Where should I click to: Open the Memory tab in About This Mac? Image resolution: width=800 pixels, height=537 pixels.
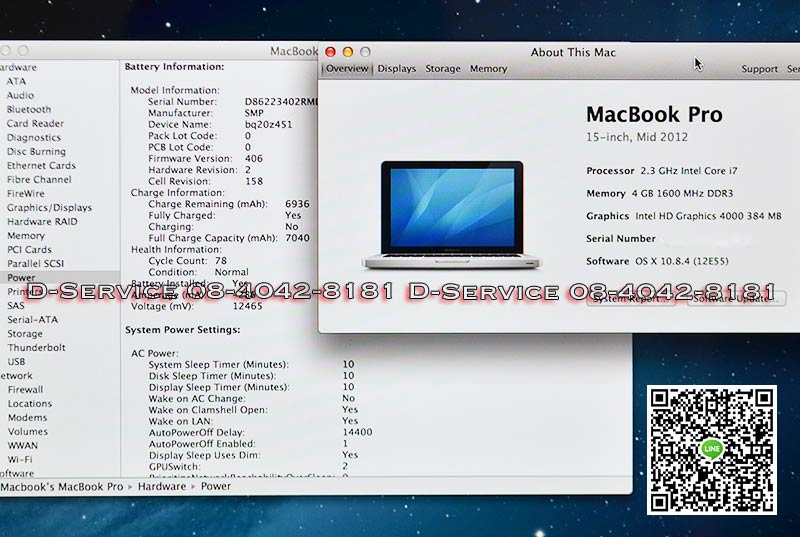coord(488,69)
